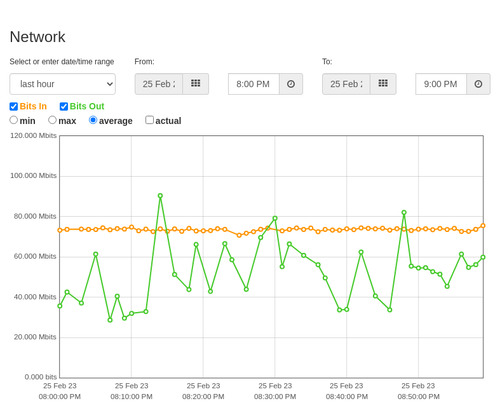Click the 80.000 Mbits axis label
Image resolution: width=500 pixels, height=403 pixels.
click(x=35, y=216)
